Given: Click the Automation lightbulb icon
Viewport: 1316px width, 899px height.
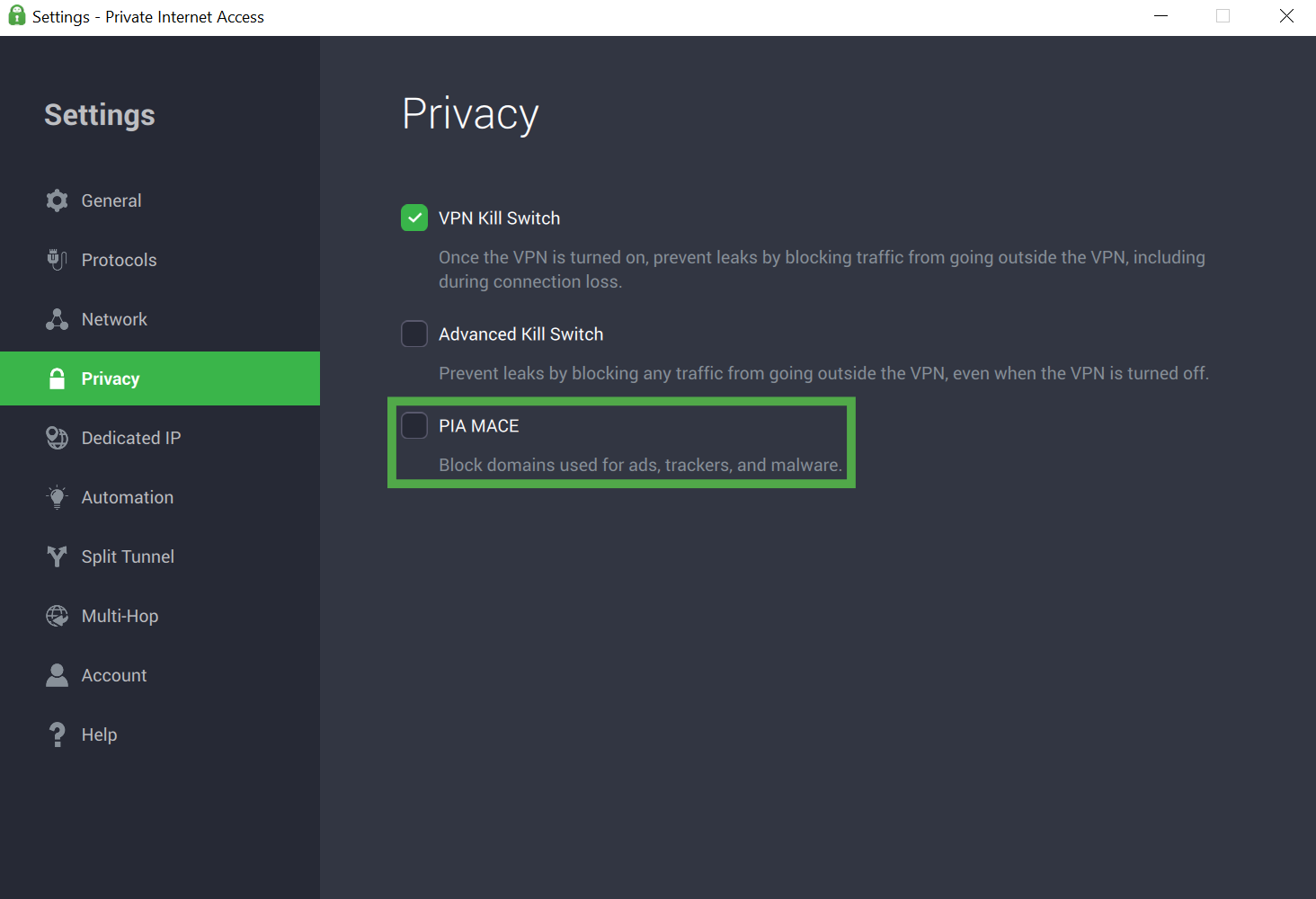Looking at the screenshot, I should (57, 497).
